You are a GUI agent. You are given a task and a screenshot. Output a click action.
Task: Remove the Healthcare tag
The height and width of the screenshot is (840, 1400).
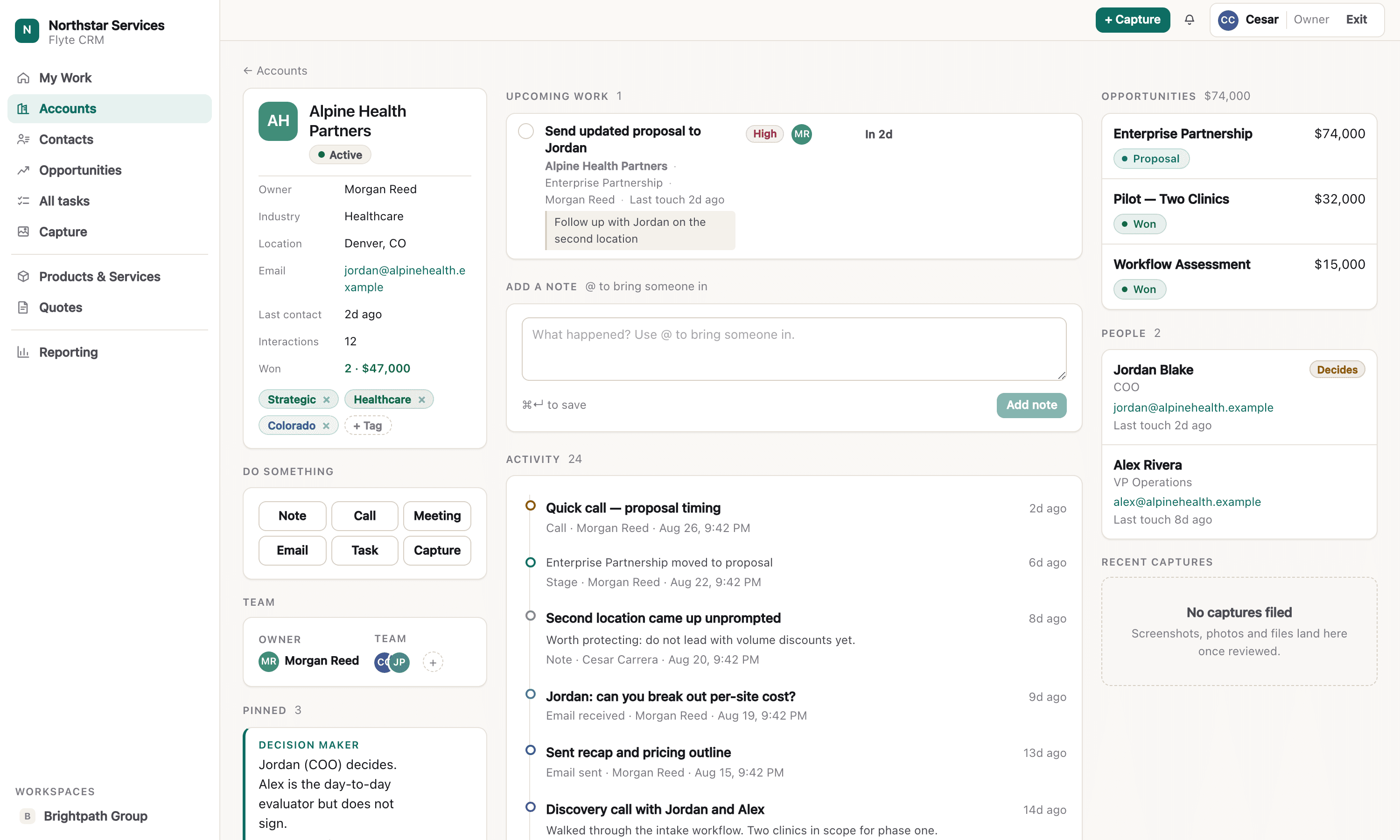[421, 399]
